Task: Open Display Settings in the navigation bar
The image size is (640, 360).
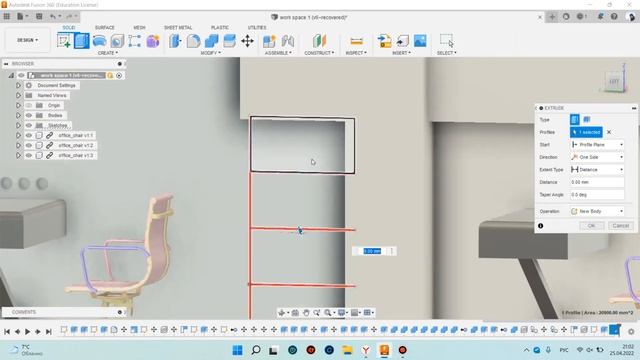Action: (342, 313)
